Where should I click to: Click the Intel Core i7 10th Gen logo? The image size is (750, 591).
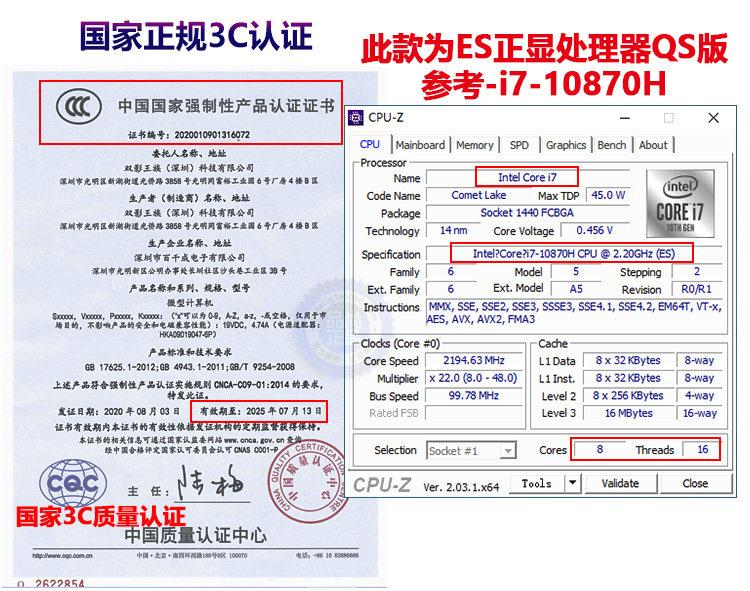pyautogui.click(x=680, y=204)
